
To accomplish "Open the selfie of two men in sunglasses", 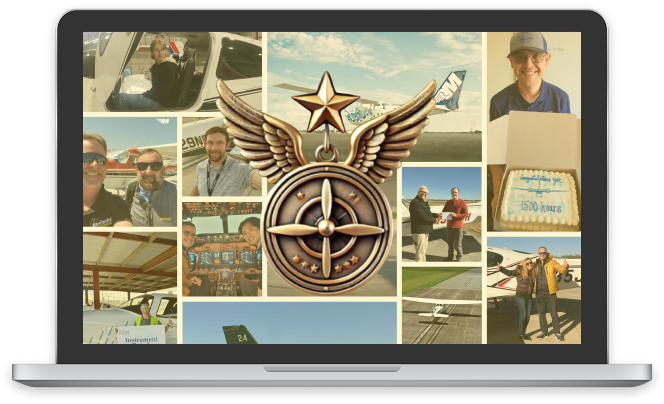I will tap(130, 173).
